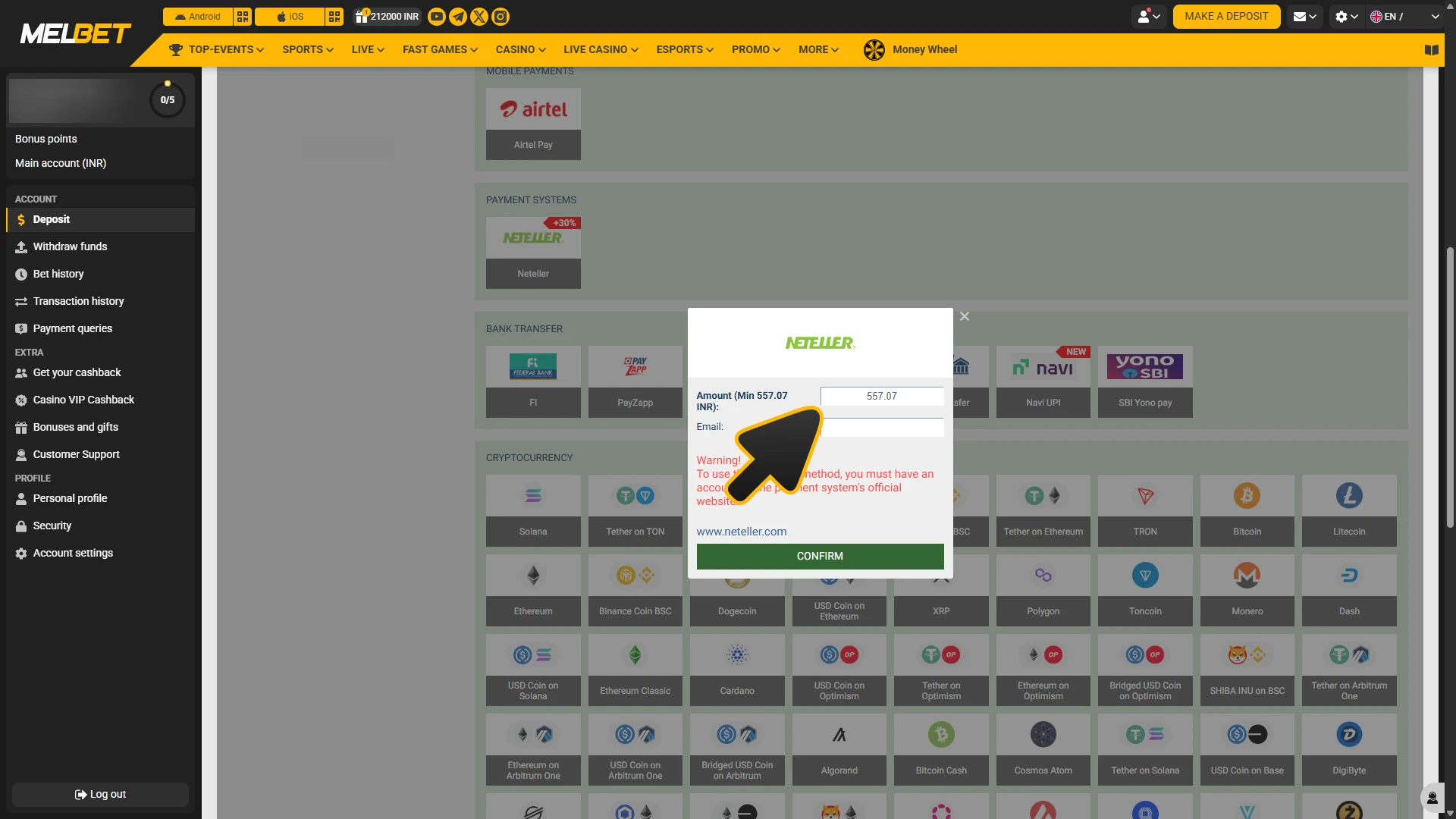Open the Instagram social icon
The height and width of the screenshot is (819, 1456).
500,17
